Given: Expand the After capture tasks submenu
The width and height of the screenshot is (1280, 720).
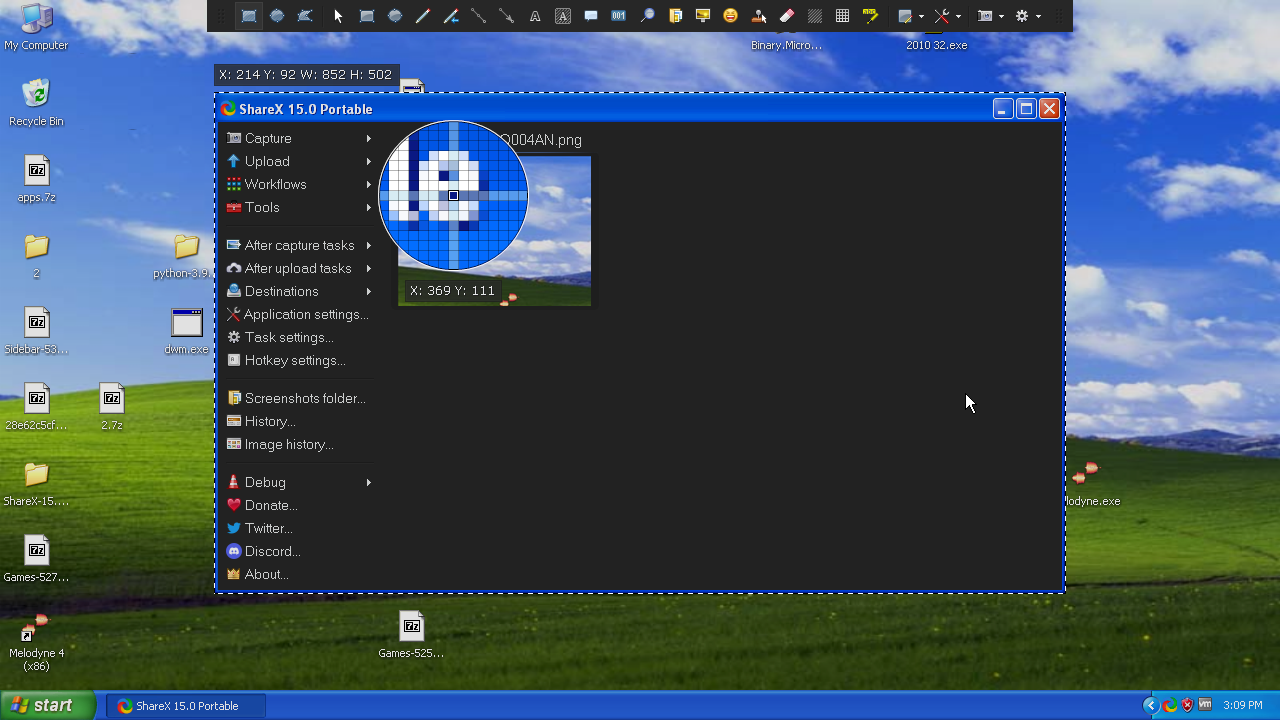Looking at the screenshot, I should pos(299,245).
